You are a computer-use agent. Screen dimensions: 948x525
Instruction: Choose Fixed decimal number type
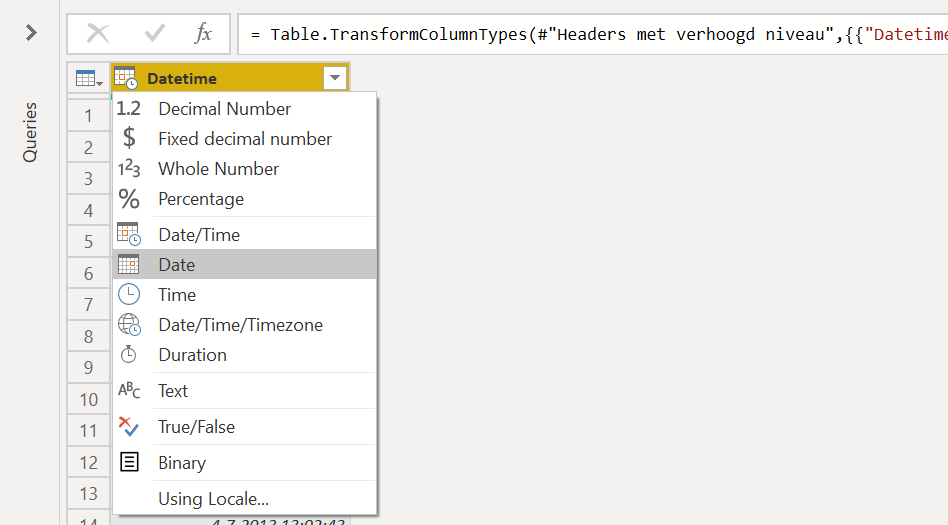click(244, 139)
